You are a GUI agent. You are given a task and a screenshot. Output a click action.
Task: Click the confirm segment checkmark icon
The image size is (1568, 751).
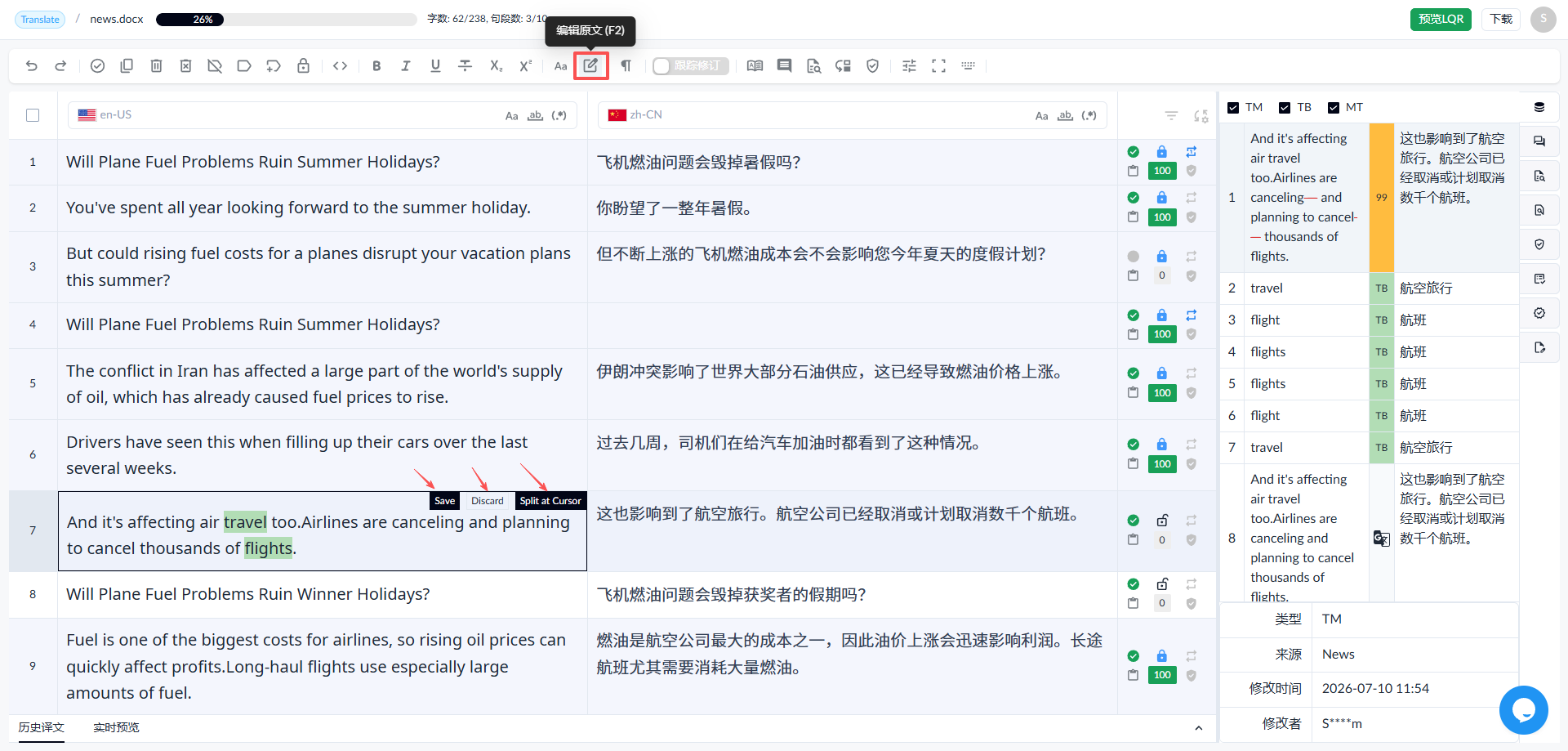97,66
